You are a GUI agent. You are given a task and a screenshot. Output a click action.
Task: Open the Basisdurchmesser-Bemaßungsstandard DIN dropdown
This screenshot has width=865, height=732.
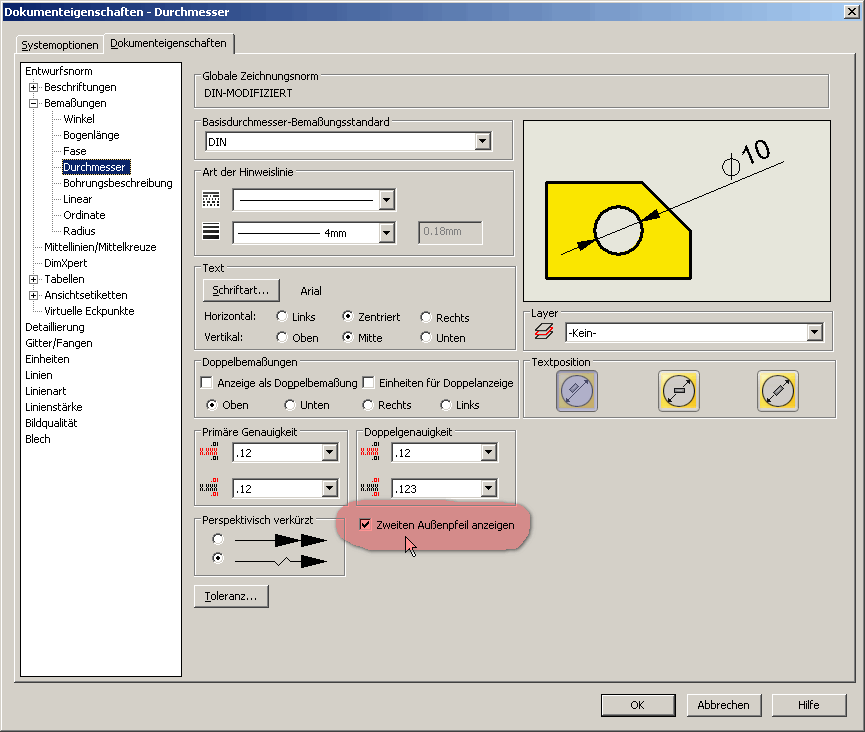483,142
